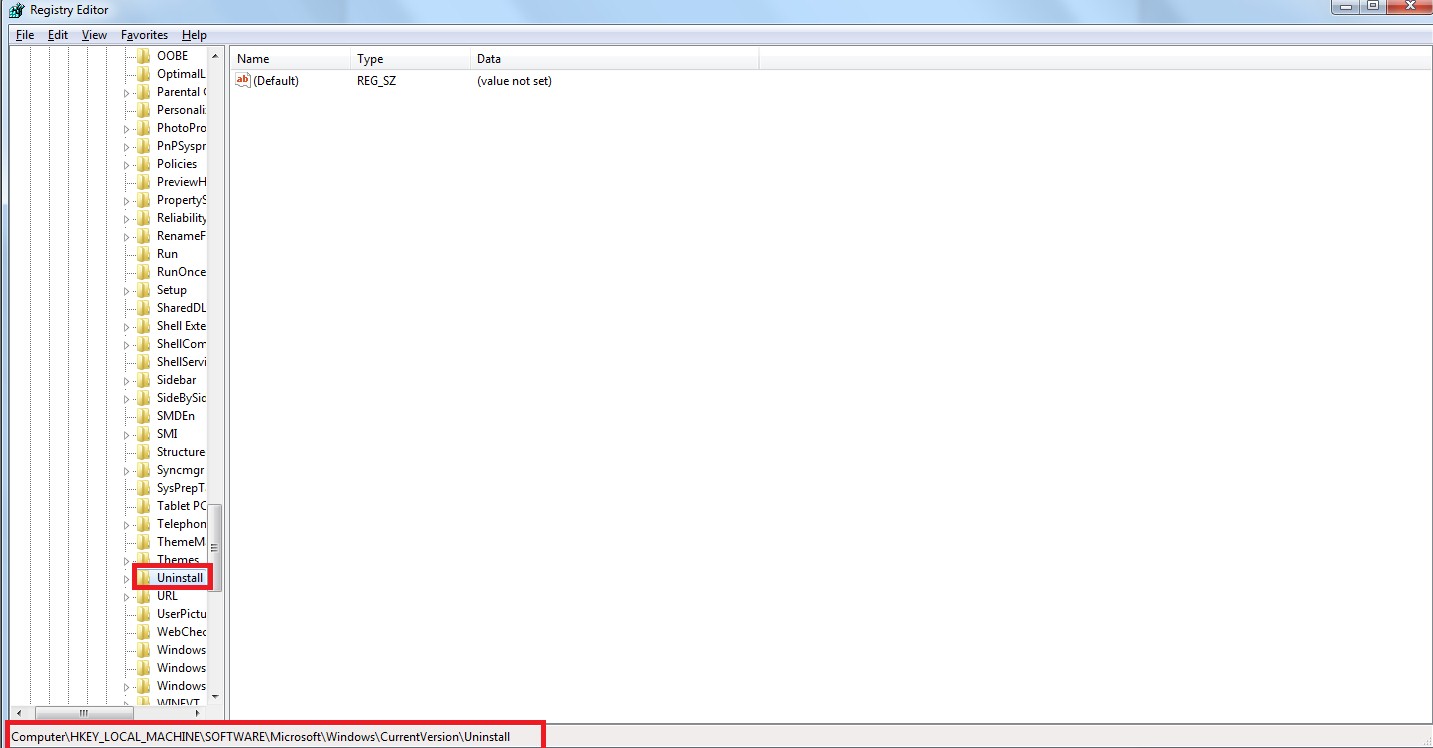The image size is (1433, 748).
Task: Click the SMDEn key folder icon
Action: [x=144, y=416]
